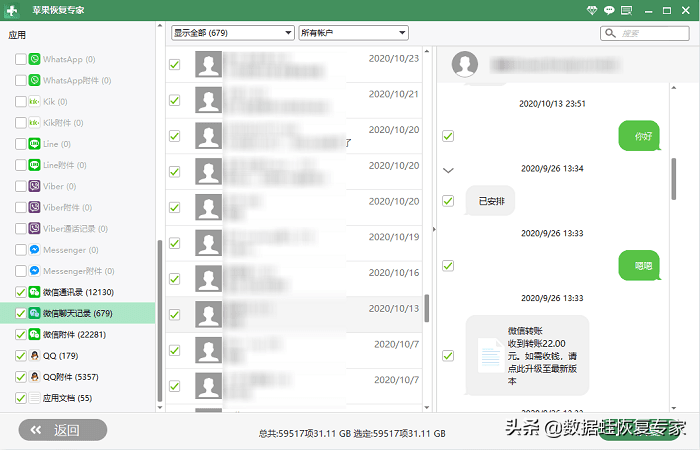Viewport: 700px width, 450px height.
Task: Click the chat panel scrollbar thumb
Action: click(674, 179)
